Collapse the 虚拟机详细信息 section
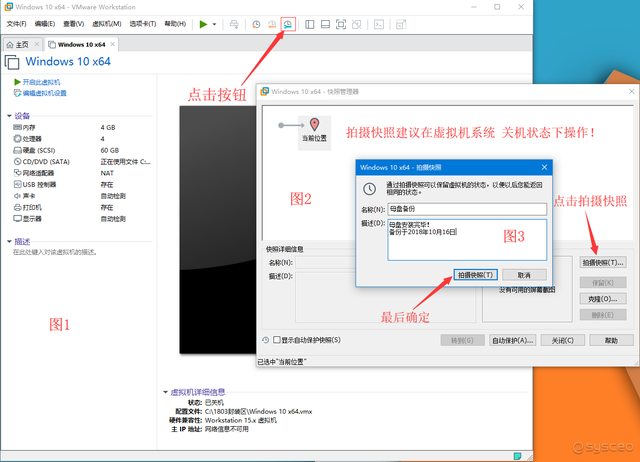640x462 pixels. click(x=165, y=392)
